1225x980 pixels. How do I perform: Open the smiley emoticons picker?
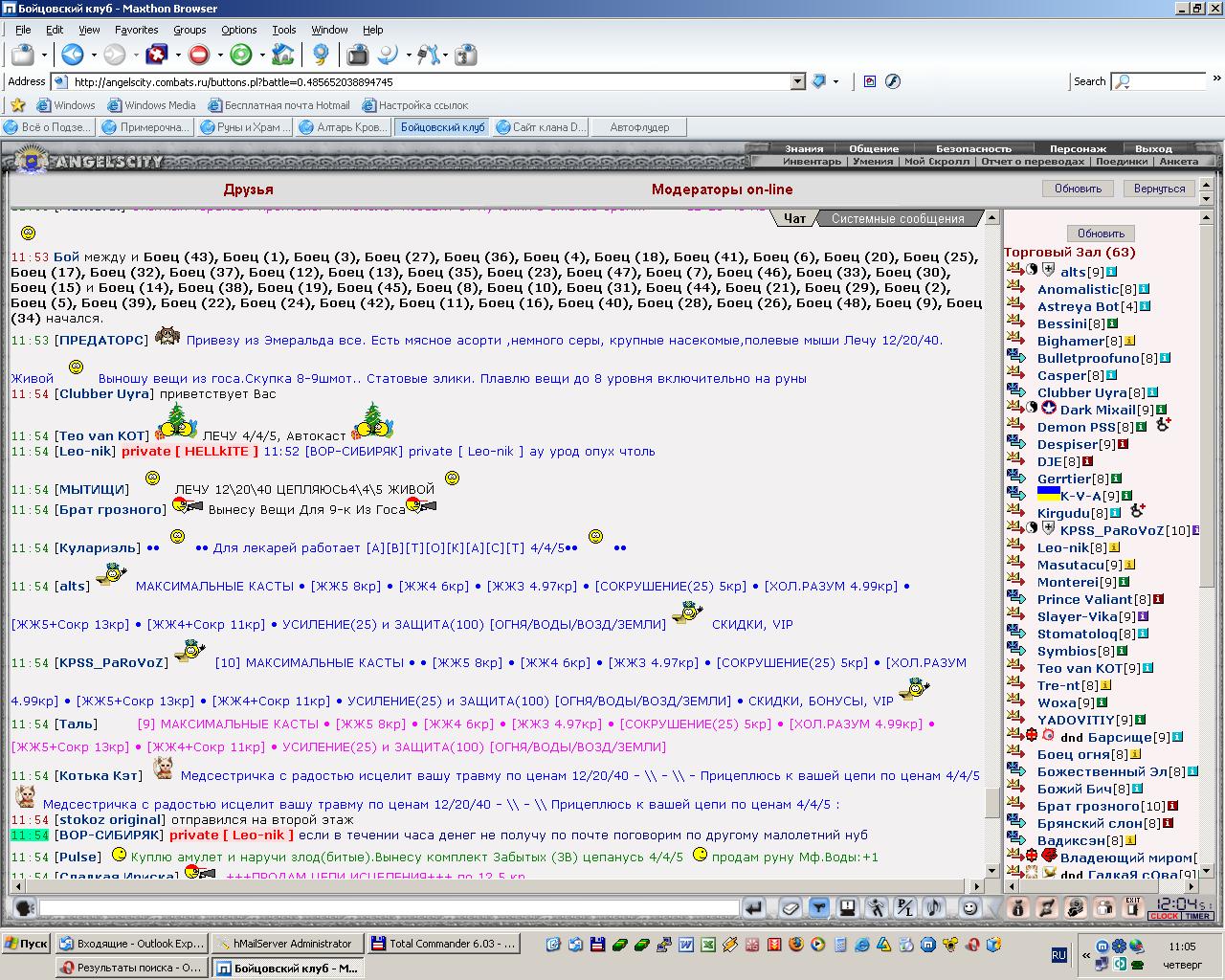click(969, 907)
